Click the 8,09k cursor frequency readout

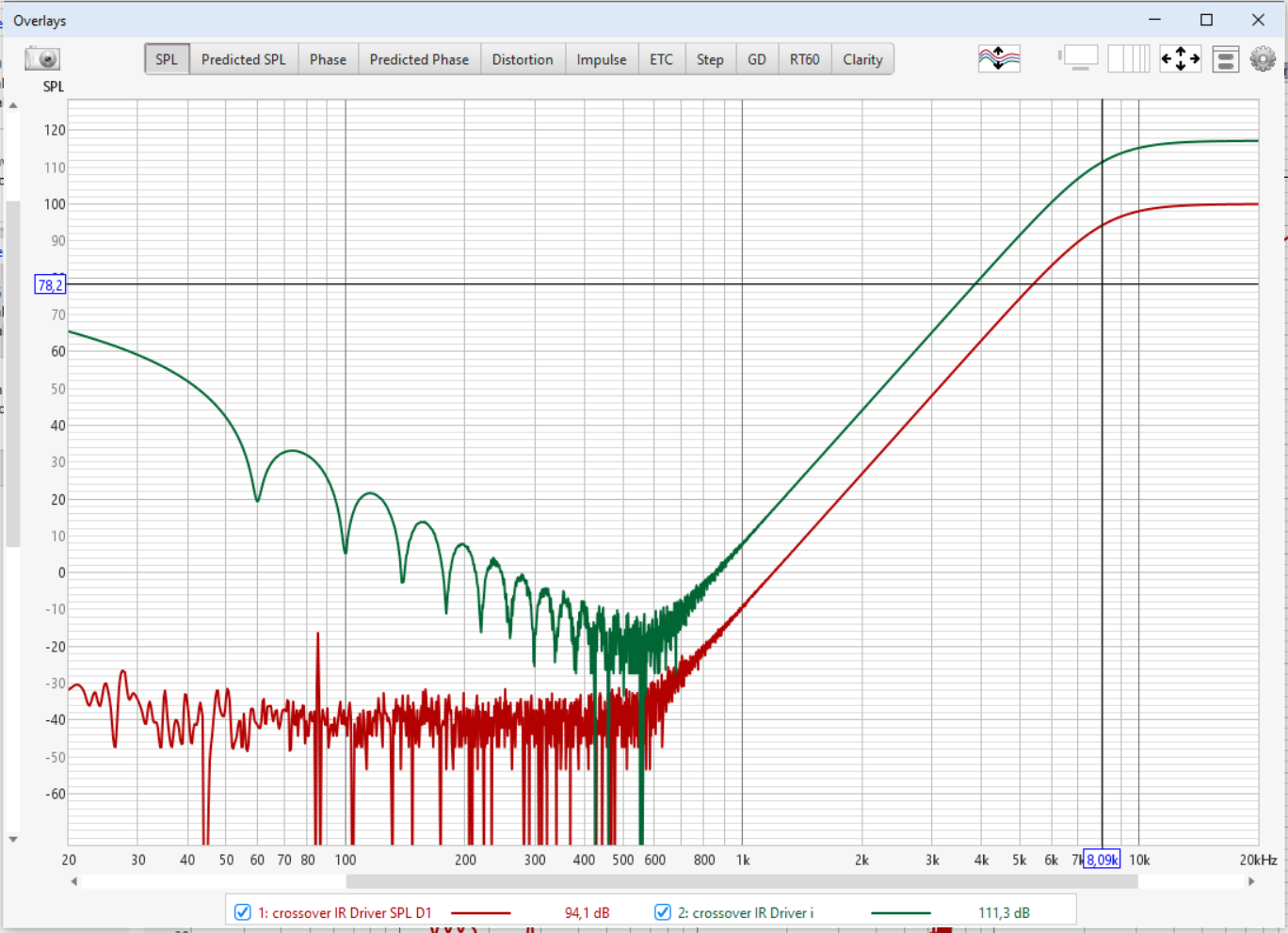pos(1102,859)
